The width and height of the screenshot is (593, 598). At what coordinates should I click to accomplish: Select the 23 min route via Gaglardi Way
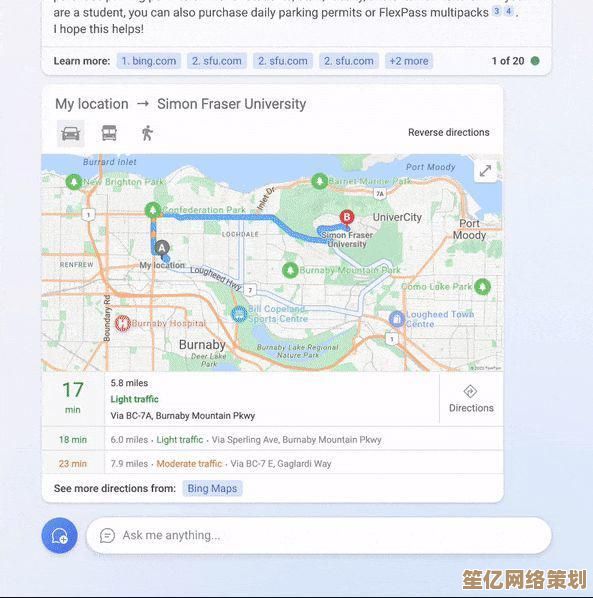point(272,463)
